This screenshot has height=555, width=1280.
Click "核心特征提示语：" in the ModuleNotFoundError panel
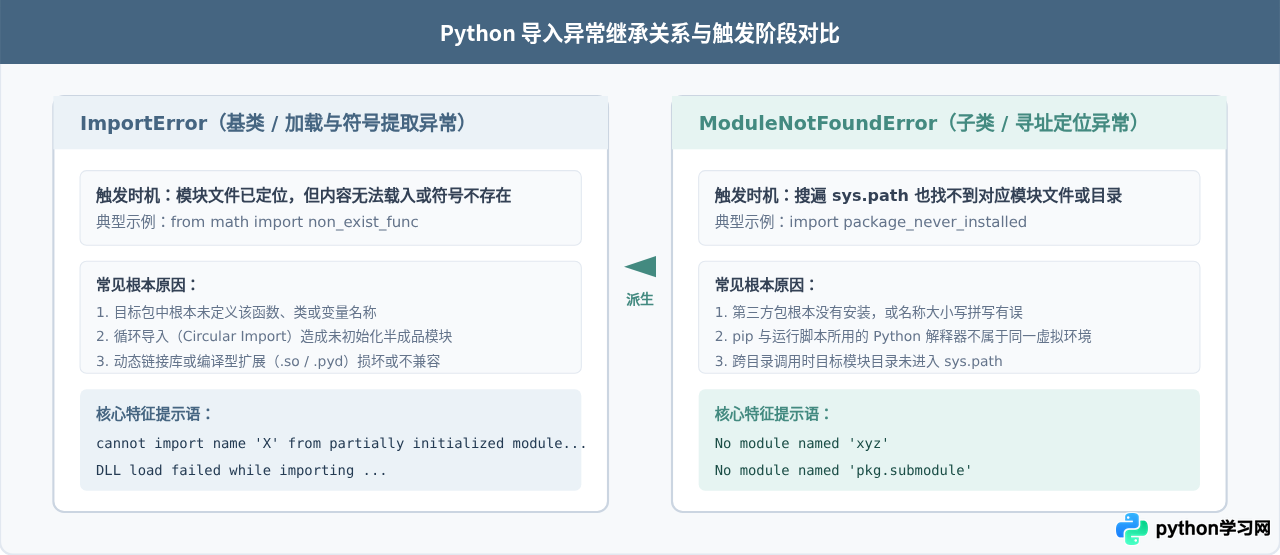click(772, 414)
